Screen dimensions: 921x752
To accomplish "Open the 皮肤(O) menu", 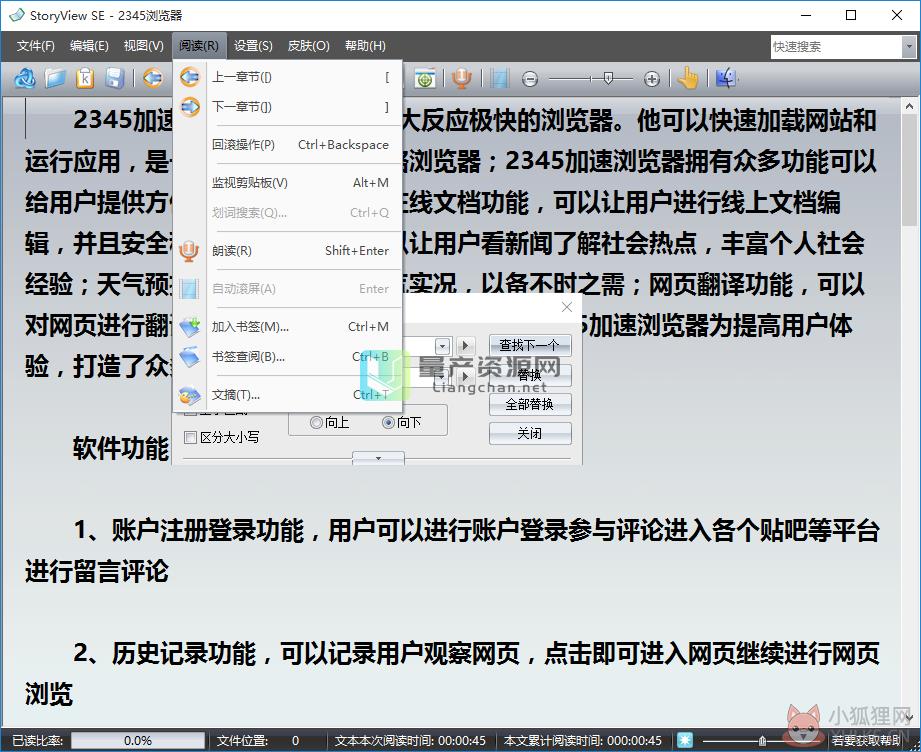I will (x=308, y=46).
